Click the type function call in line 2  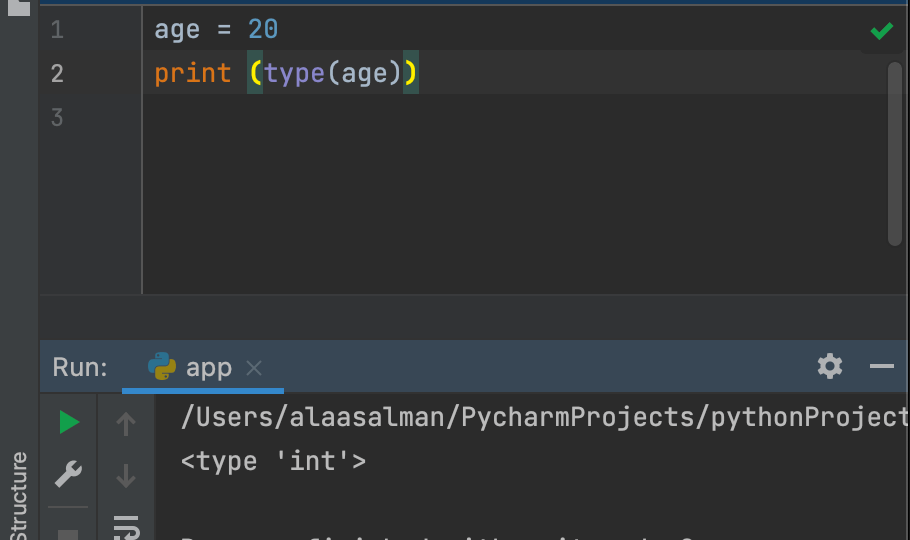pos(294,74)
